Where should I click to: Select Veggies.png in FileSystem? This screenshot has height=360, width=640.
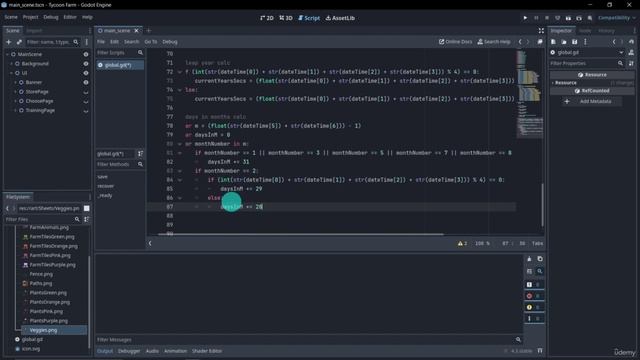[x=54, y=330]
